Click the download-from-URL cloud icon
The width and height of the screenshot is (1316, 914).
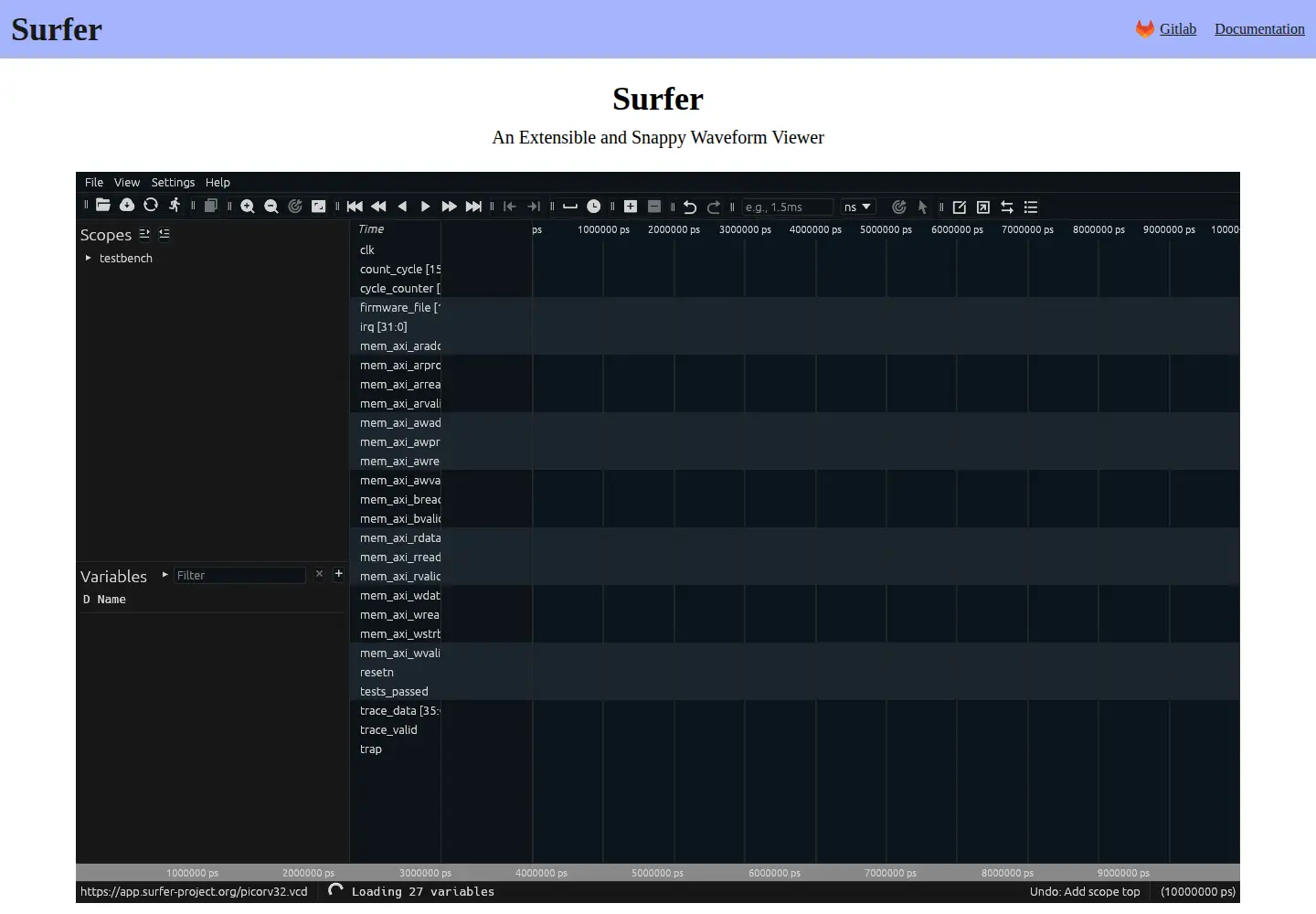tap(127, 207)
